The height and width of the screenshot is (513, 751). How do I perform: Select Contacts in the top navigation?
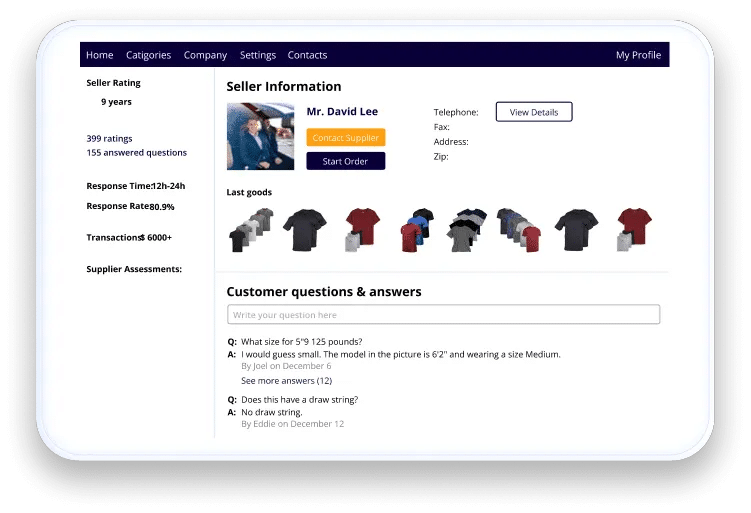click(307, 55)
